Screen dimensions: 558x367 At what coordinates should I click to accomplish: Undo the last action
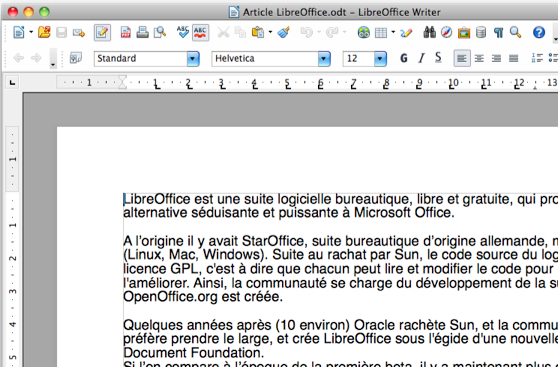[307, 33]
